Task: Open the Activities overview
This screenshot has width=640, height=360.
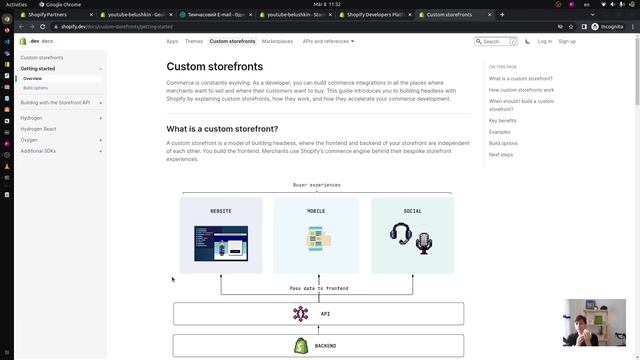Action: coord(16,4)
